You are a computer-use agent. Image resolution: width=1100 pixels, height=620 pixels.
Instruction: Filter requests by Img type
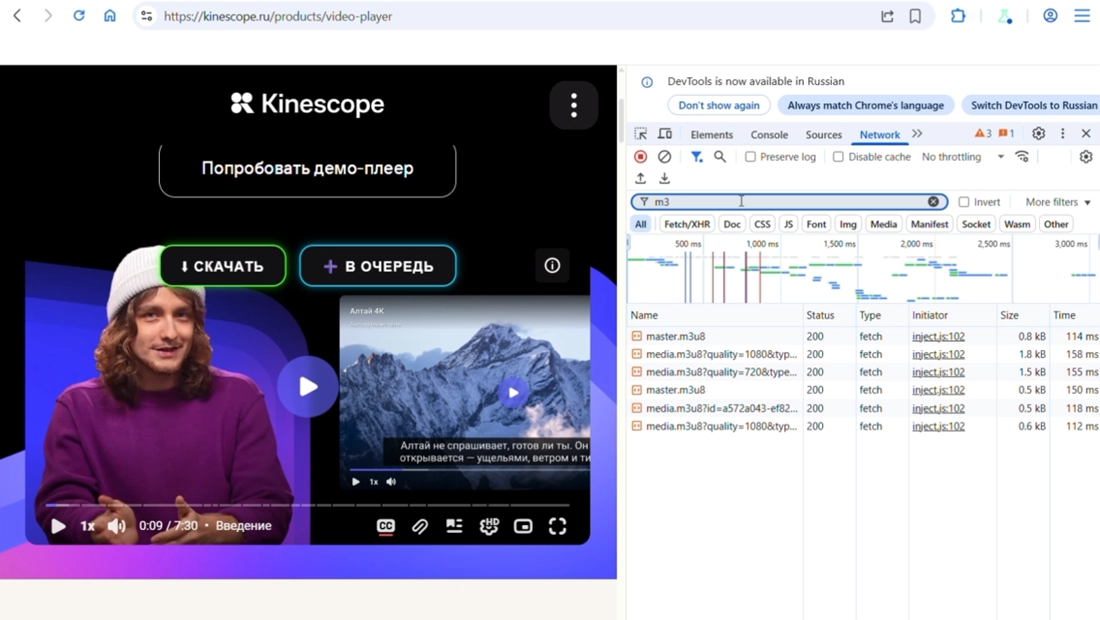click(848, 224)
